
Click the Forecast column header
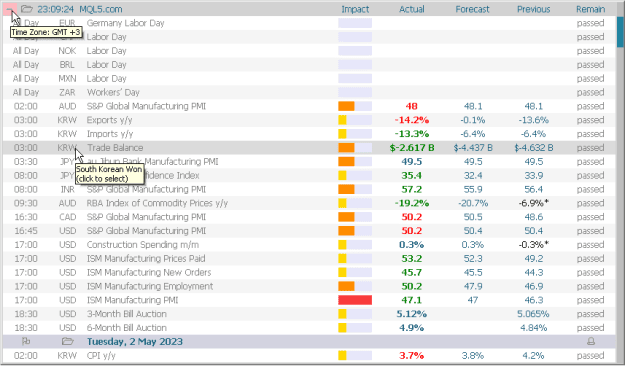[x=472, y=9]
